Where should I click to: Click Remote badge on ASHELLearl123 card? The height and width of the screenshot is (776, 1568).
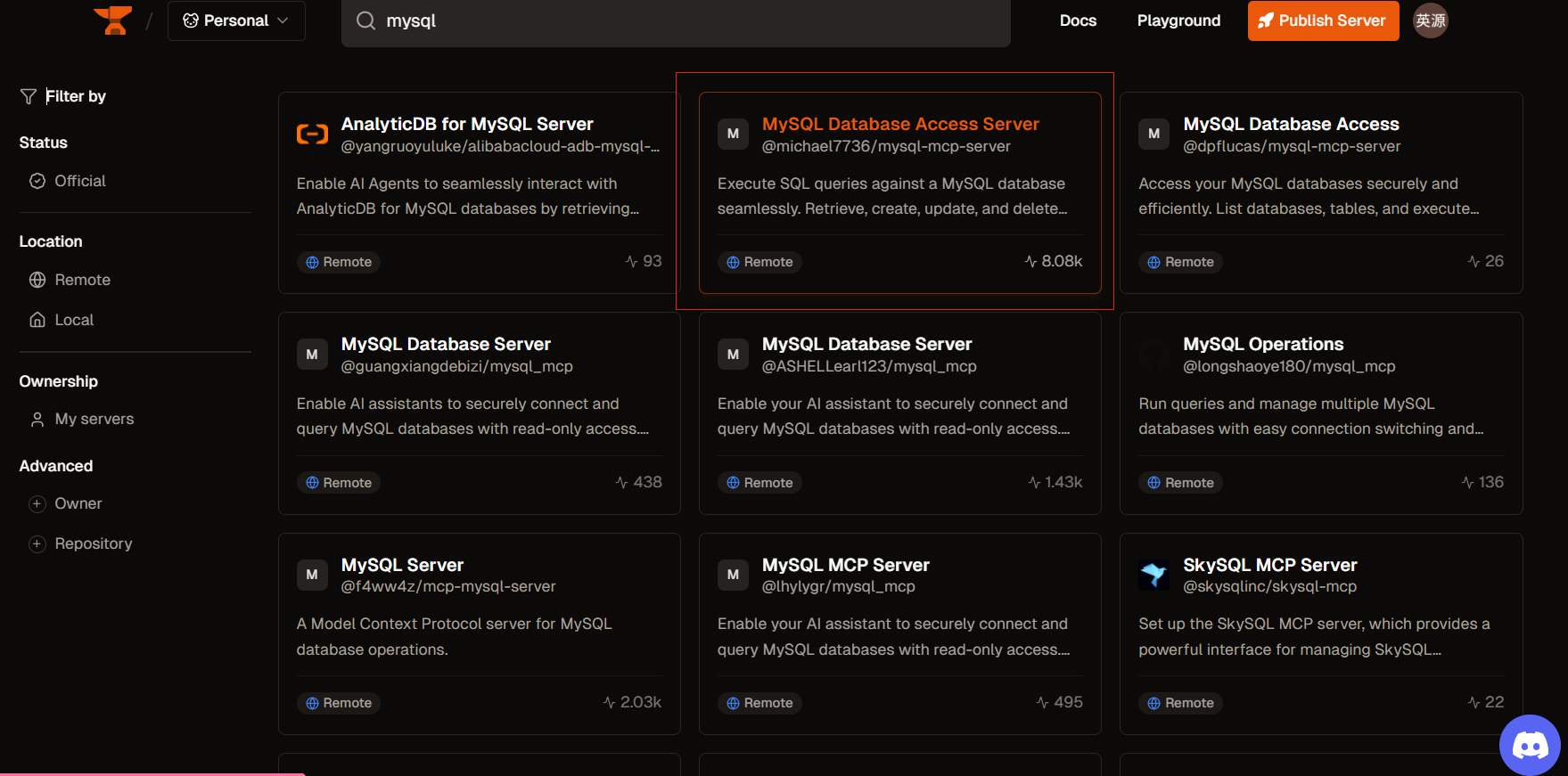[759, 482]
